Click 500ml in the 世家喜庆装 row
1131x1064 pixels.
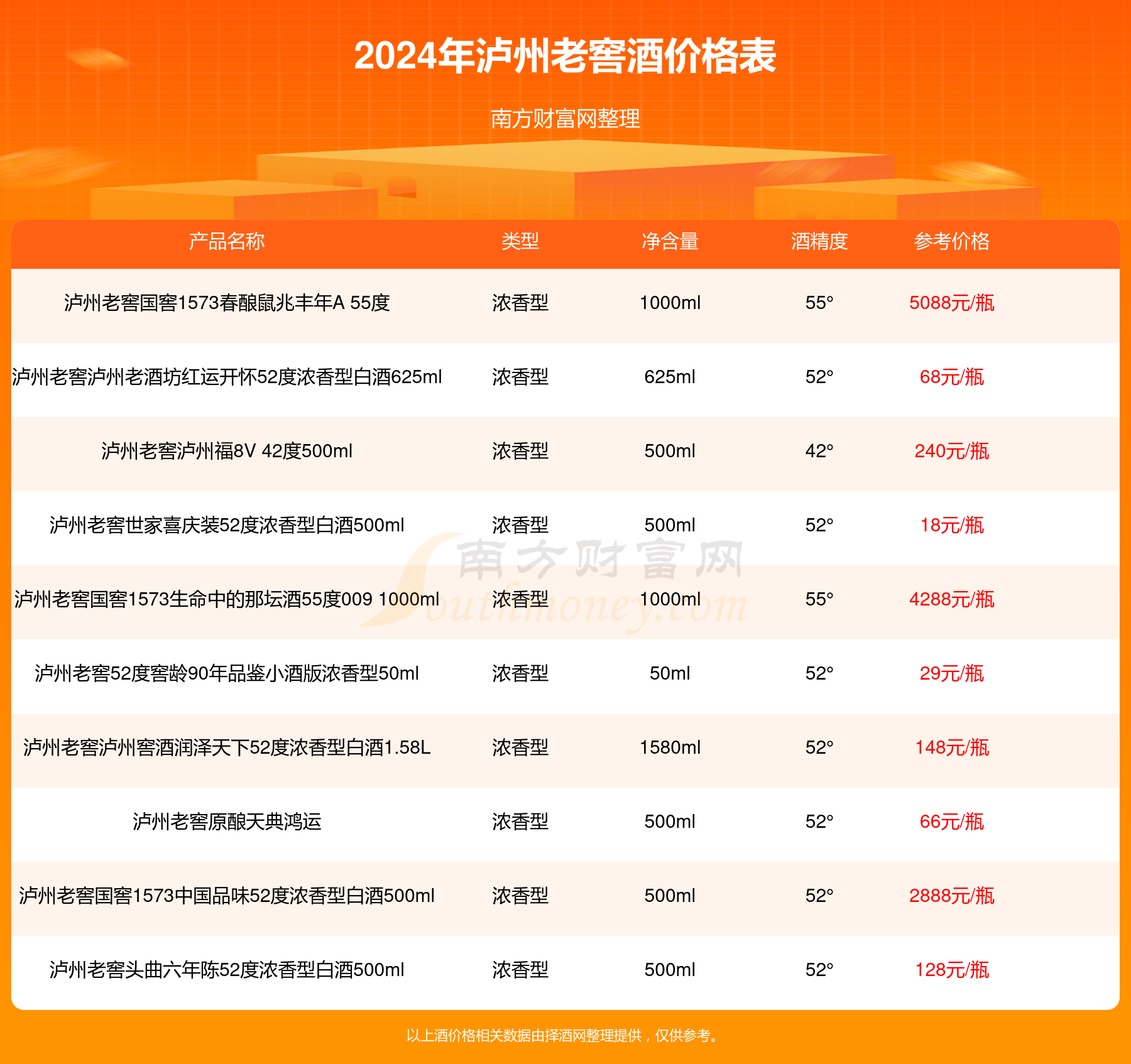click(x=670, y=525)
